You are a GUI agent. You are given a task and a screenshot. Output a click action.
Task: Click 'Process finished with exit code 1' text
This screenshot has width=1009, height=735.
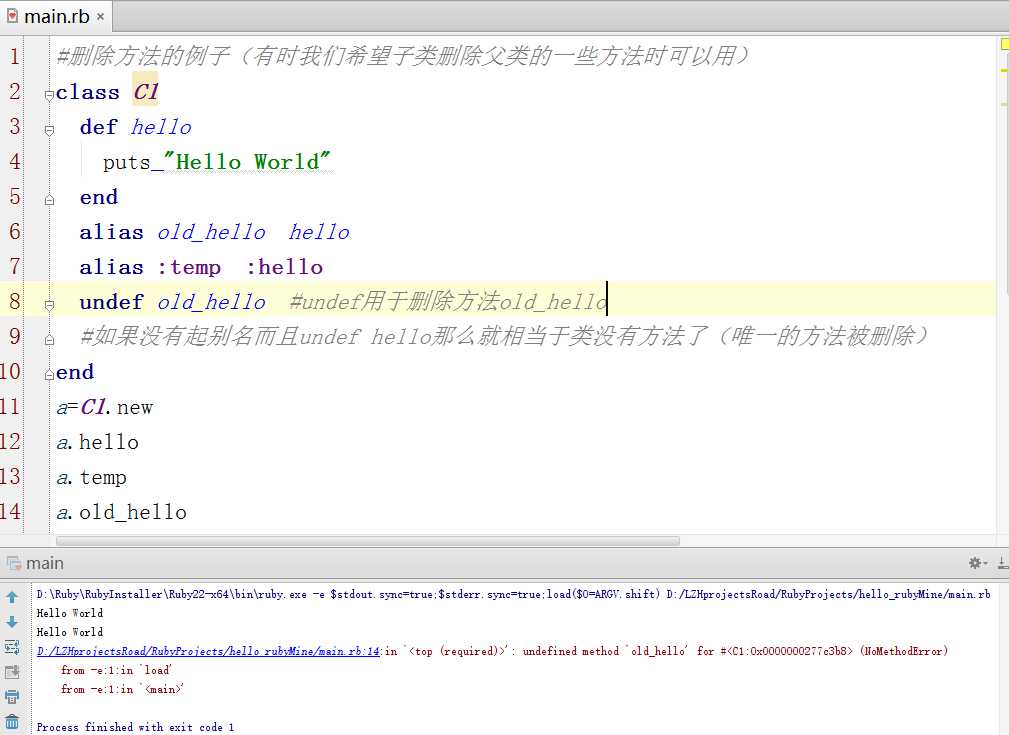[x=135, y=727]
